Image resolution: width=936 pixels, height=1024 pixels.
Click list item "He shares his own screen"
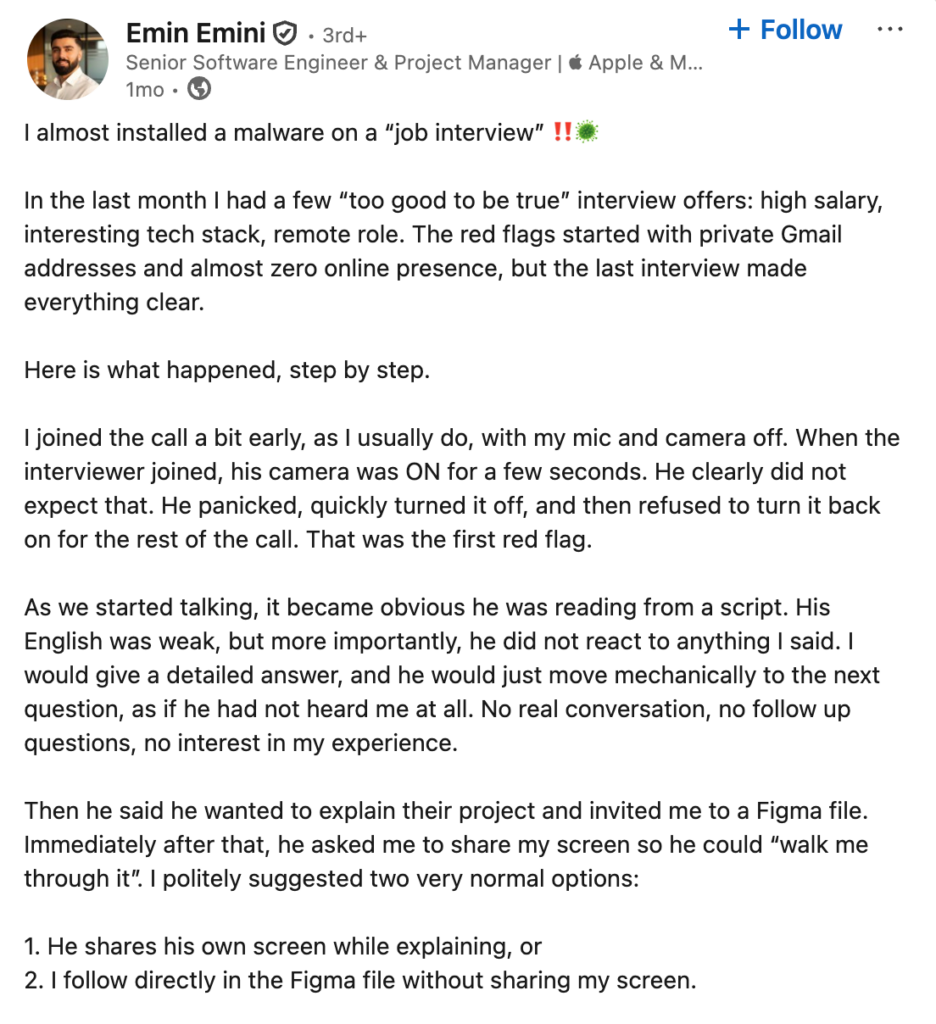point(283,946)
